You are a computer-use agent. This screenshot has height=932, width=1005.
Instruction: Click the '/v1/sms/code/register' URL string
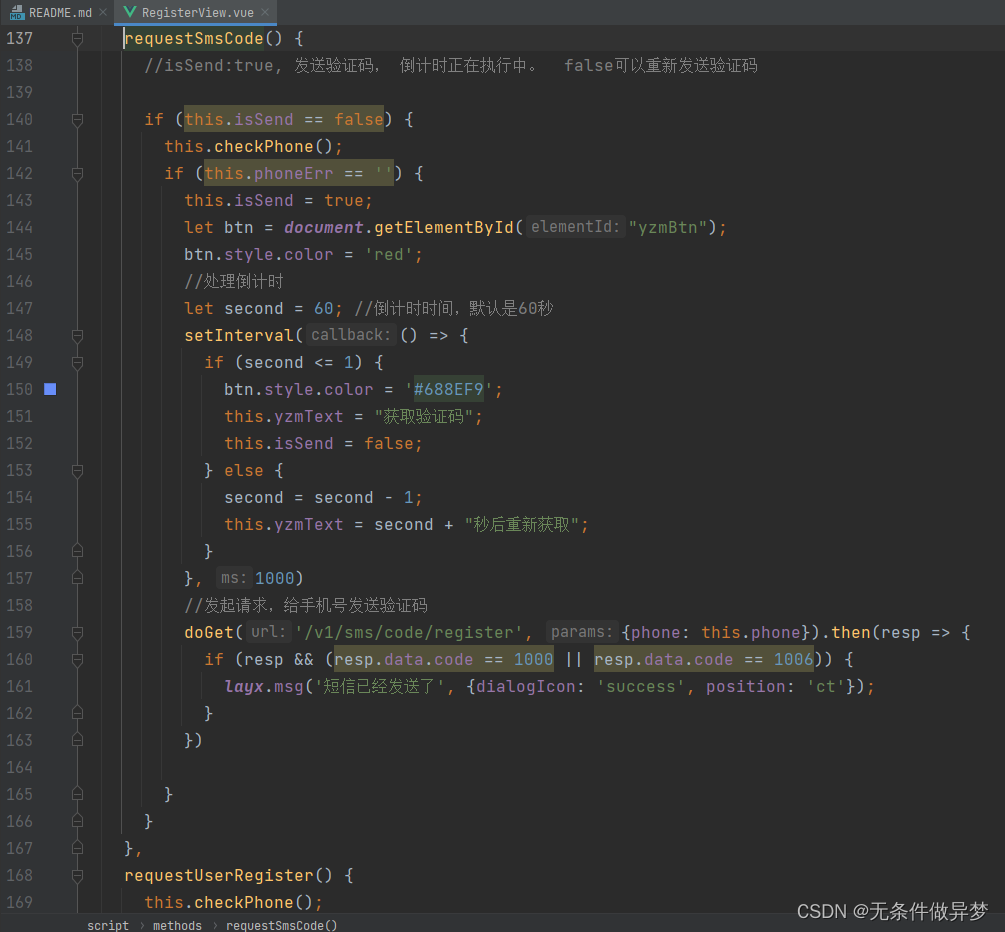coord(408,633)
